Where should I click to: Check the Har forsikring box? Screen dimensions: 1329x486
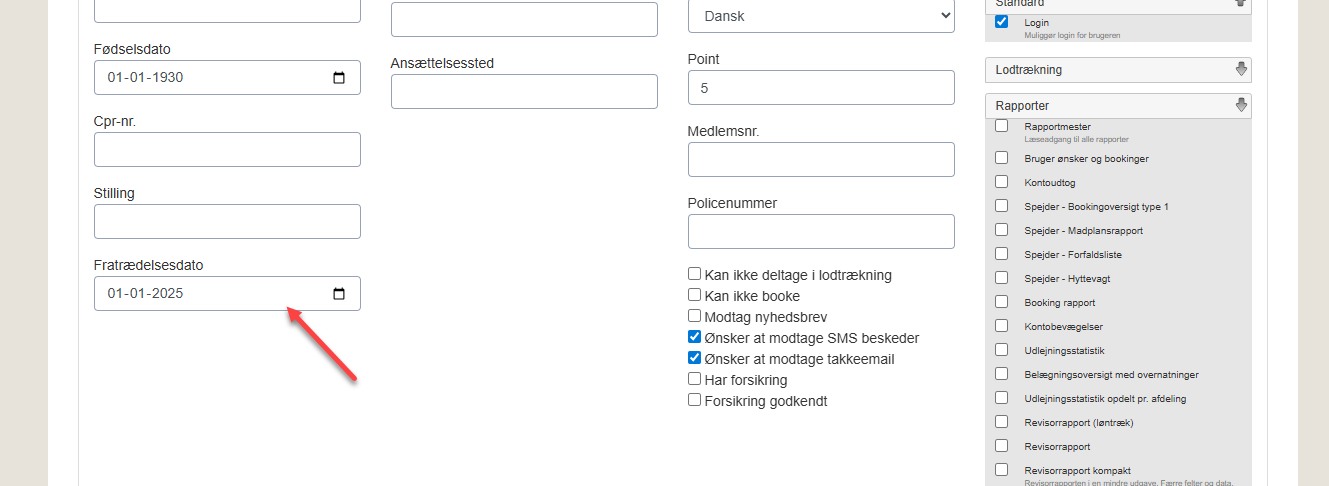(x=694, y=379)
